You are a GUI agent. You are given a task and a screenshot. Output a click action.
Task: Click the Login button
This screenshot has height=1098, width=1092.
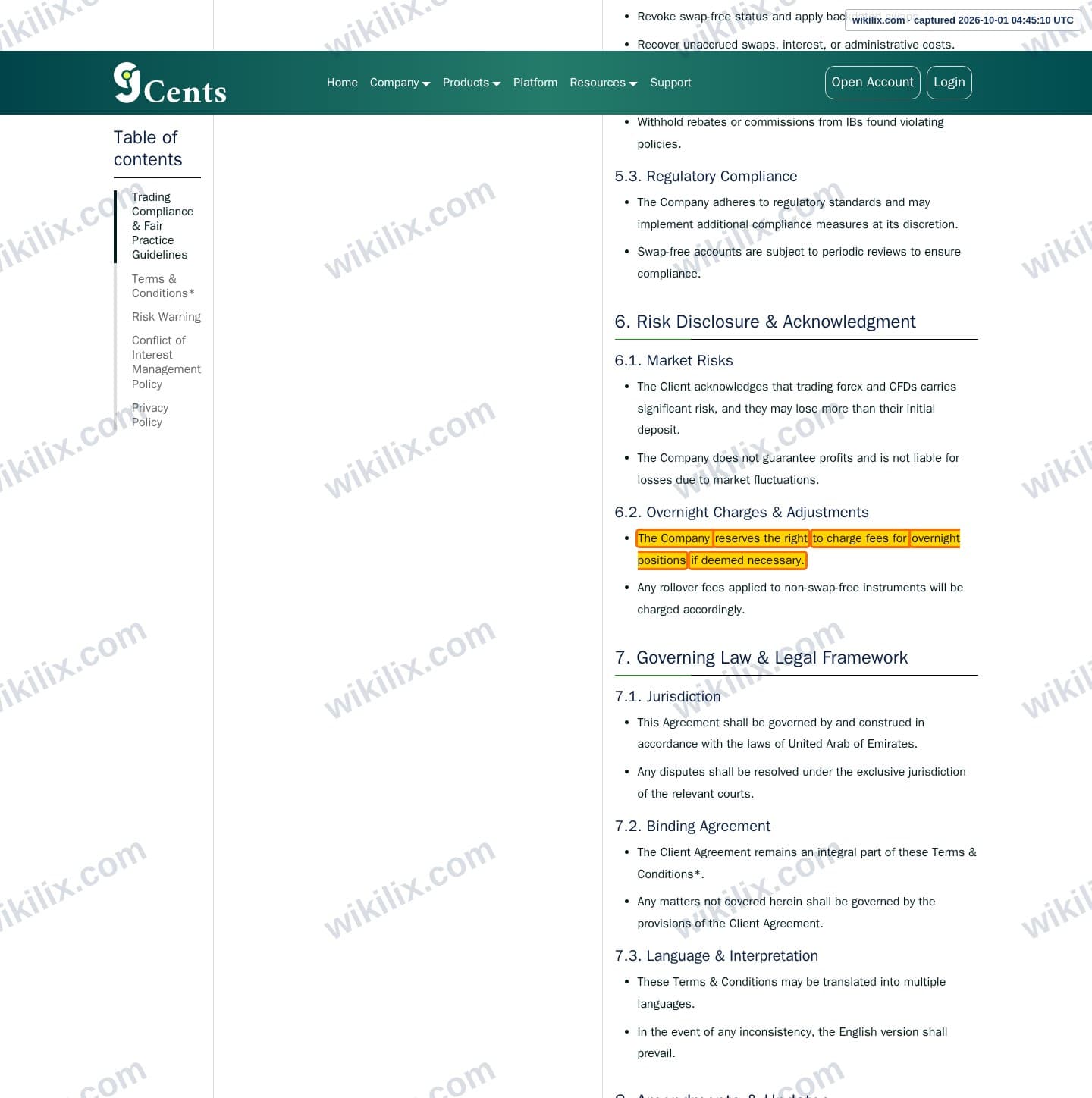click(949, 83)
